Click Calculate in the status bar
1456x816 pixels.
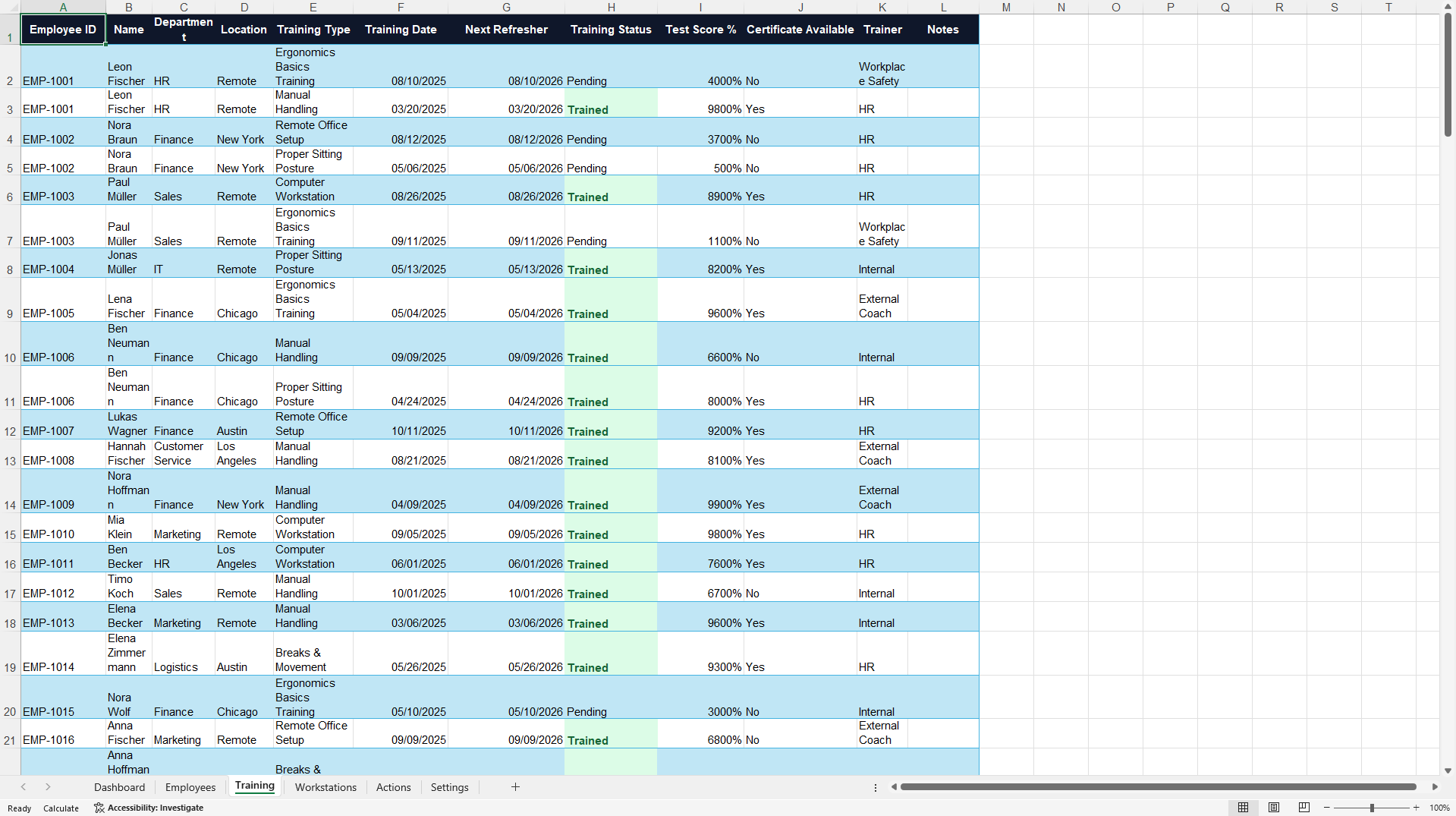[61, 808]
